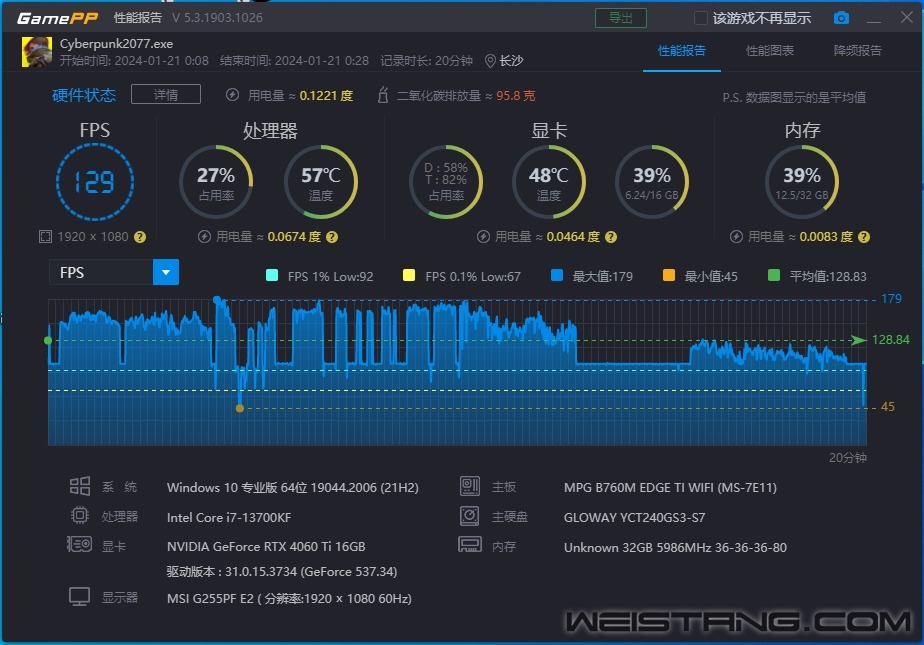Click the processor 27% usage gauge
The width and height of the screenshot is (924, 645).
[216, 182]
